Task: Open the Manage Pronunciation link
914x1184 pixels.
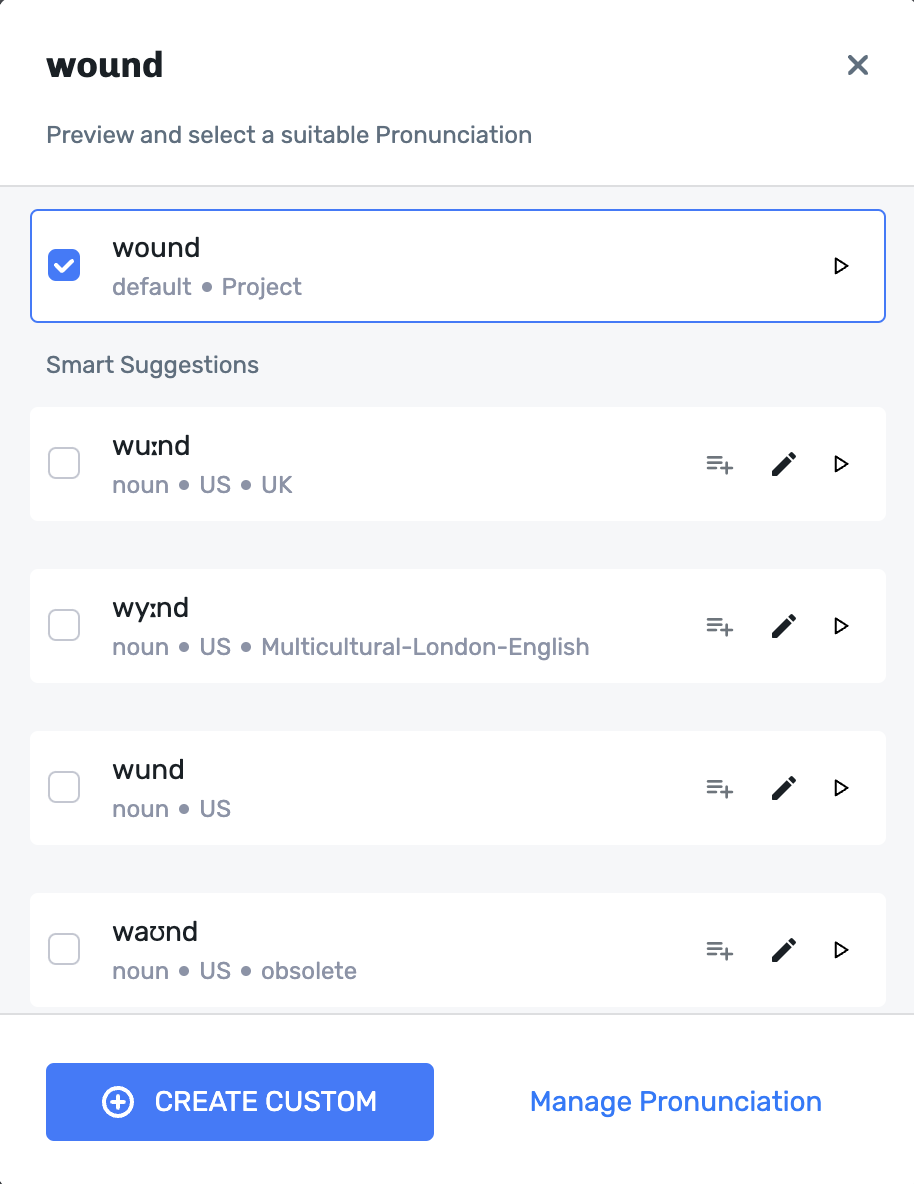Action: pyautogui.click(x=676, y=1102)
